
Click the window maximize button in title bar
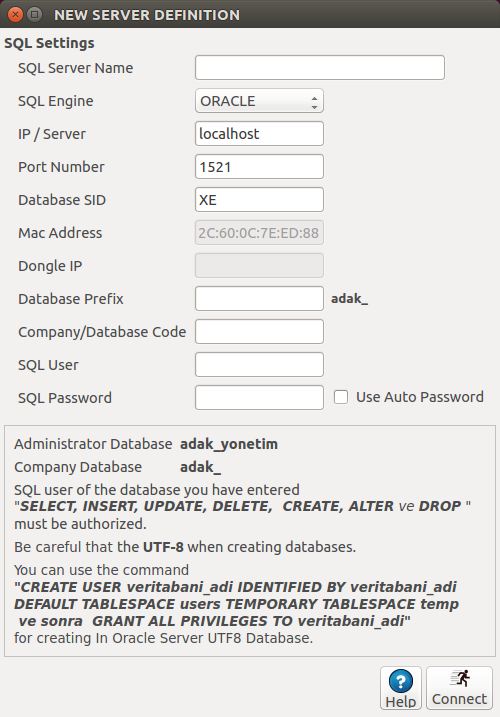(x=34, y=15)
